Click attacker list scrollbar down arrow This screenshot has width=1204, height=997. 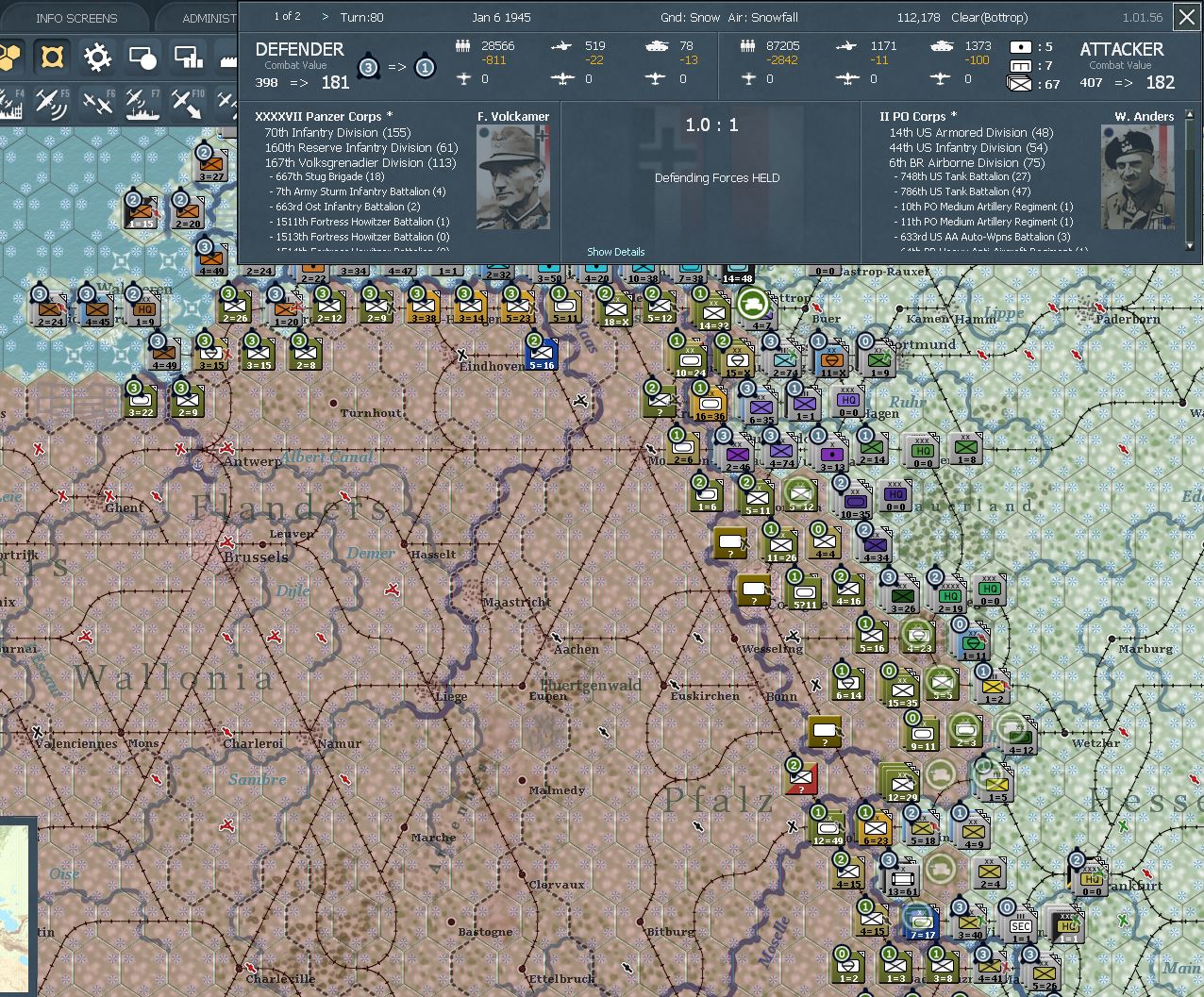(1190, 245)
